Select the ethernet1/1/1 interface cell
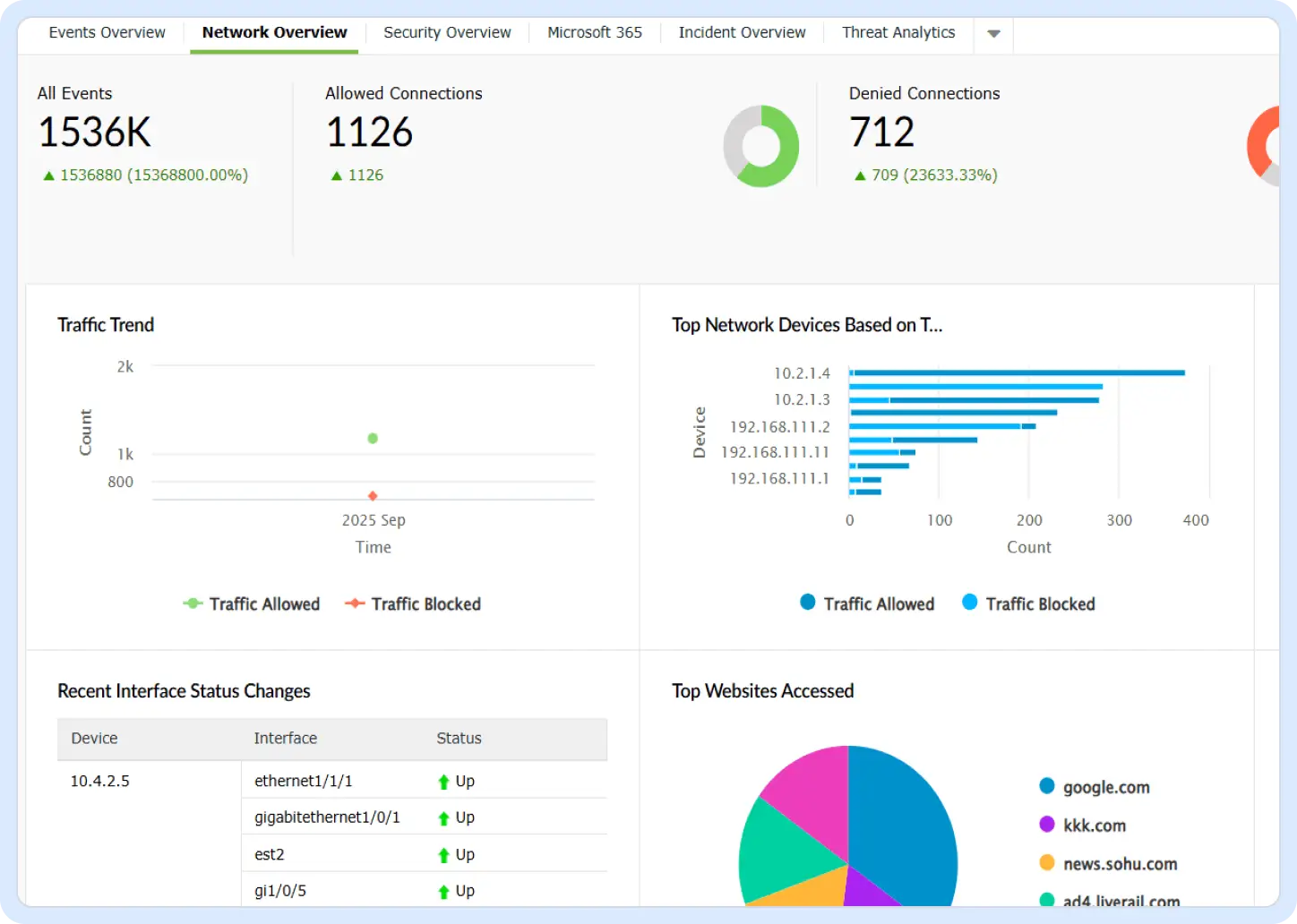 click(x=303, y=782)
